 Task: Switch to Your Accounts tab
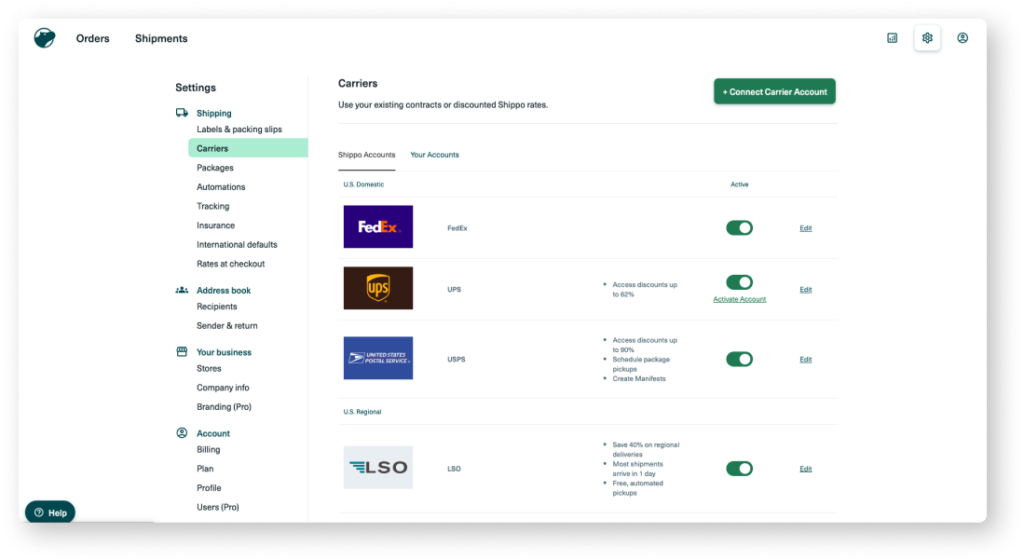(x=434, y=155)
